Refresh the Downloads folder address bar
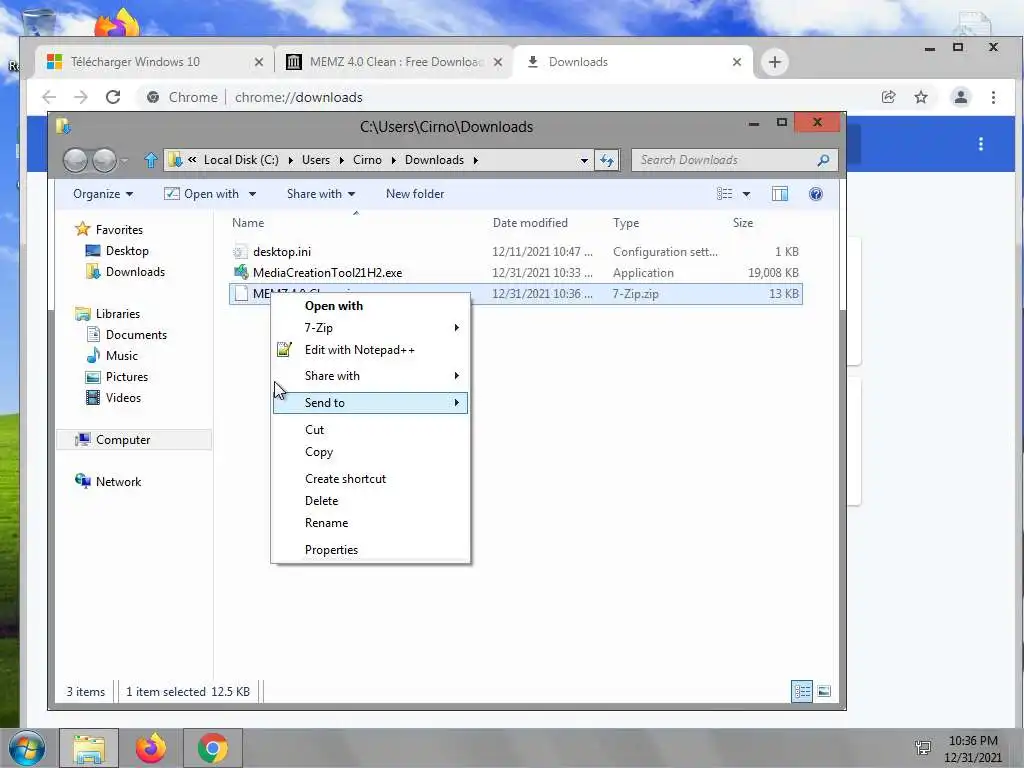The image size is (1024, 768). [x=607, y=160]
